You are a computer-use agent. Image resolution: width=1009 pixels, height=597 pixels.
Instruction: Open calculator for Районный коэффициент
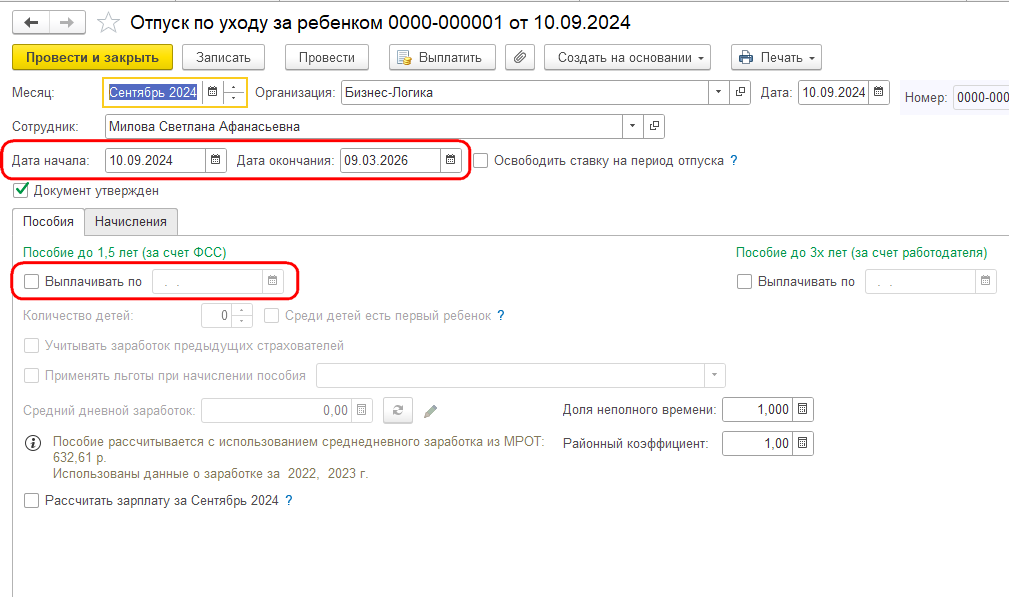pyautogui.click(x=802, y=443)
